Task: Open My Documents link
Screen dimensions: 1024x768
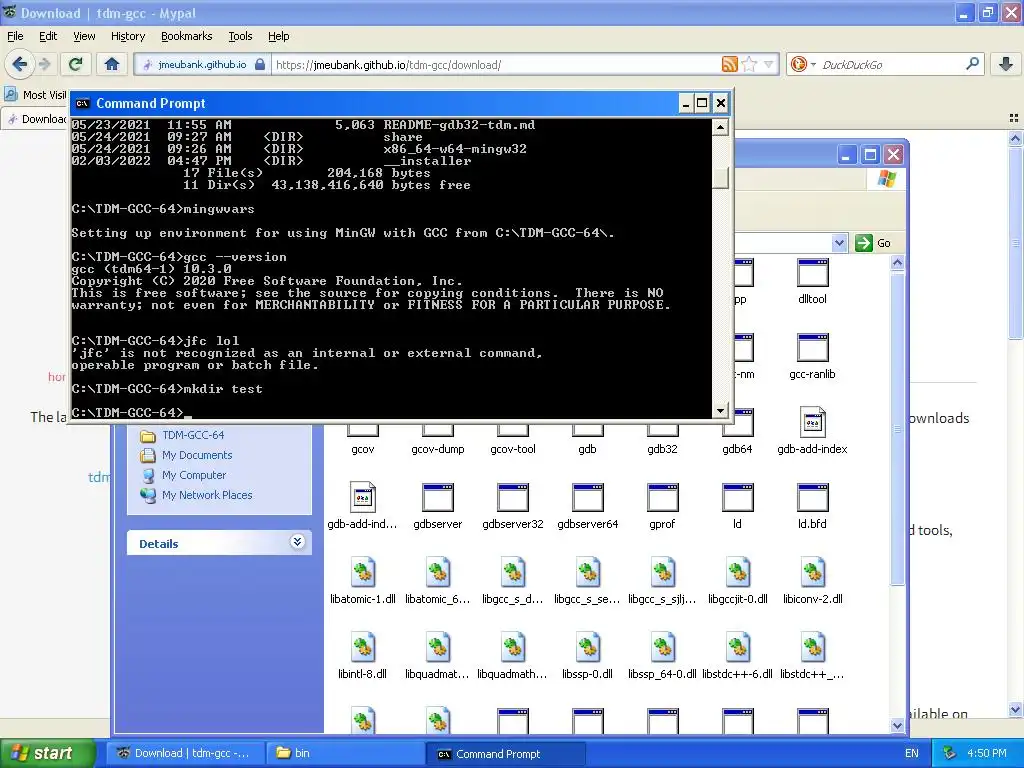Action: [x=197, y=455]
